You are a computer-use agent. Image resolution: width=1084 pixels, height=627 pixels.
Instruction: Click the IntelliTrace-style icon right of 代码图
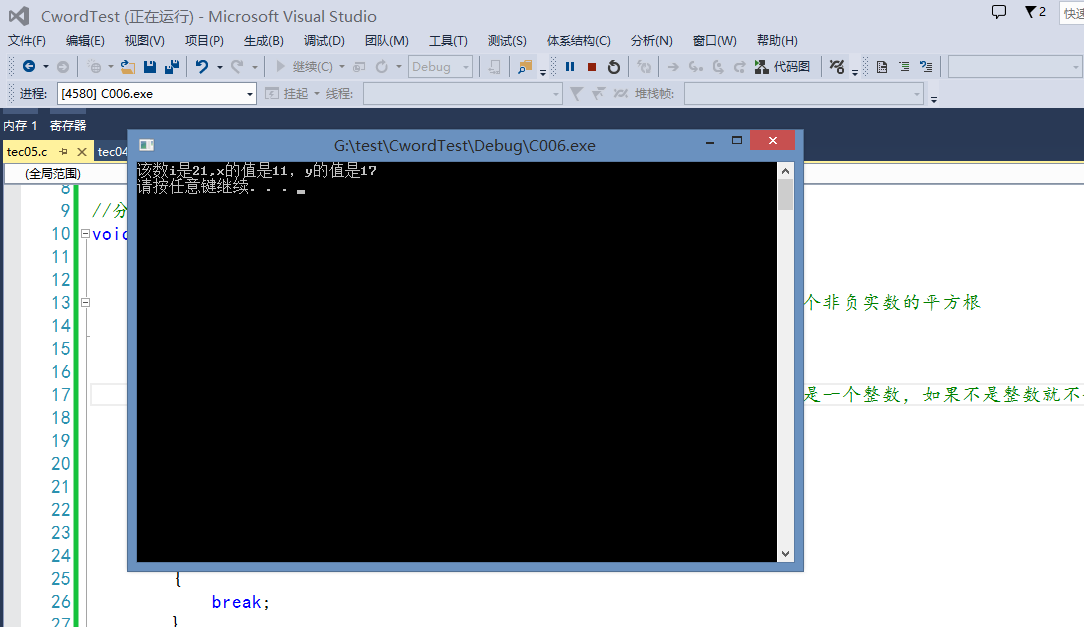tap(837, 66)
